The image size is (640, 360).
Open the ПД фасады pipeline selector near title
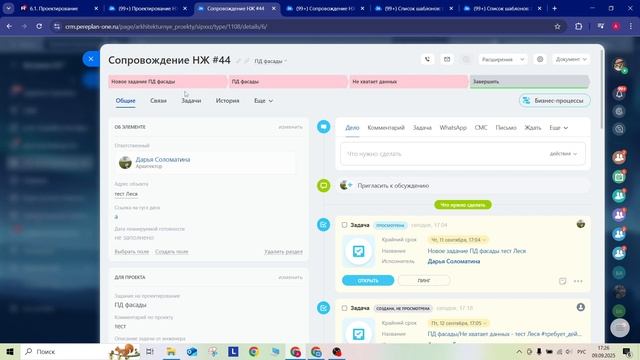[271, 61]
